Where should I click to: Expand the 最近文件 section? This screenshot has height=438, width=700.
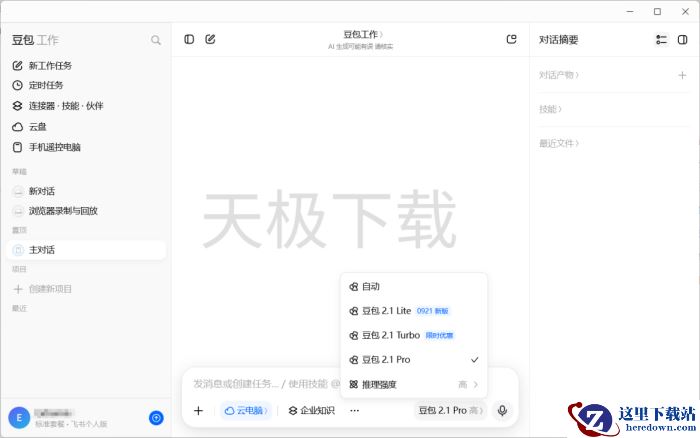point(558,143)
